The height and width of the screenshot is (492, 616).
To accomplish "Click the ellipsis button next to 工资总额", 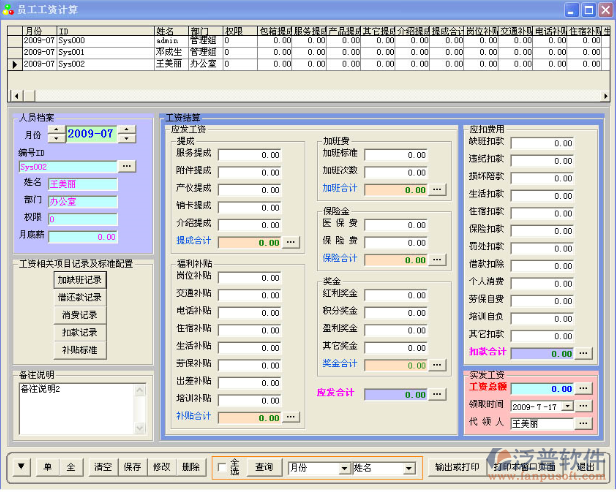I will [583, 389].
